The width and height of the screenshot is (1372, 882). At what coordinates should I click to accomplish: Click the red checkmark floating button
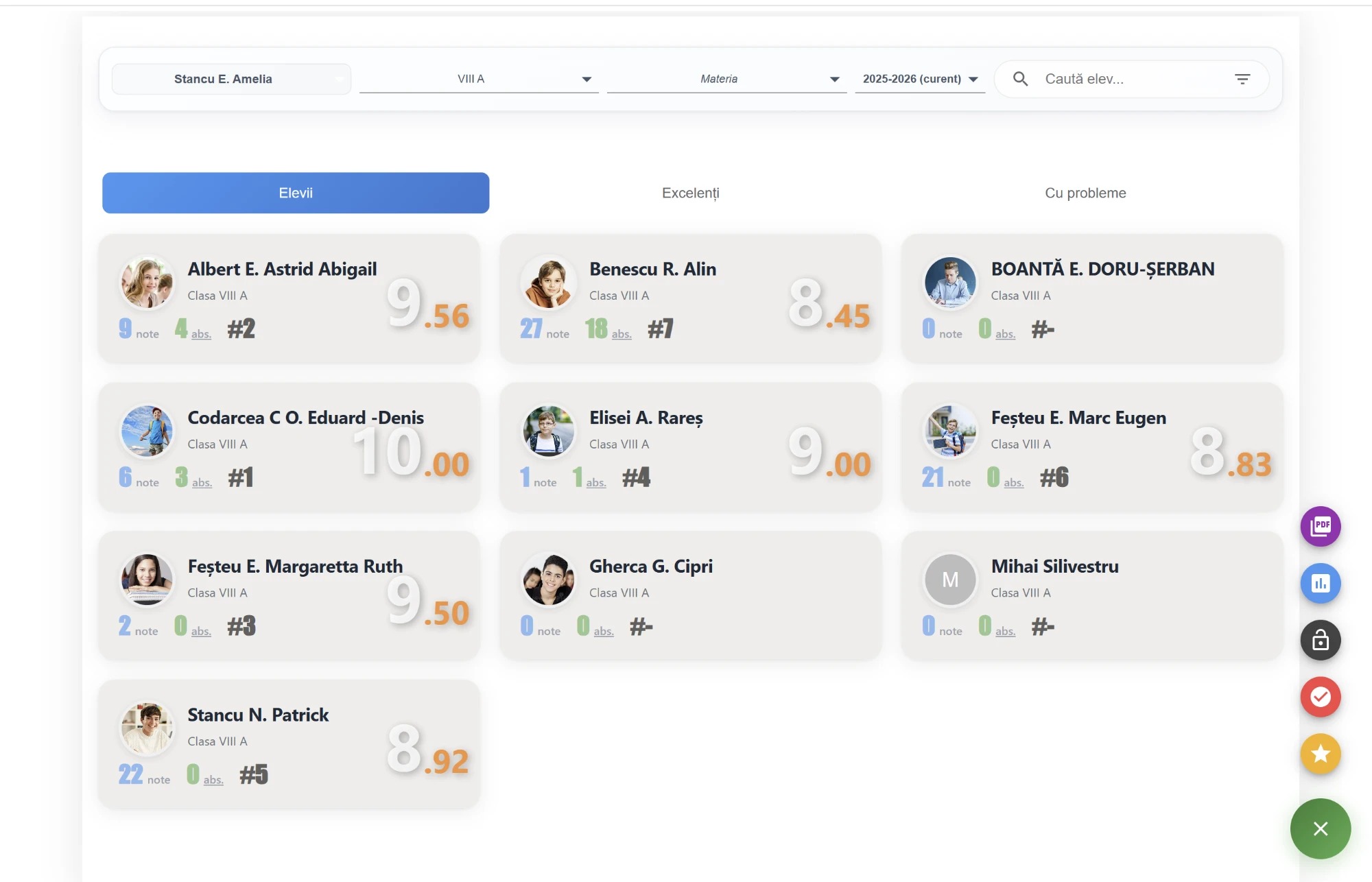click(x=1321, y=697)
